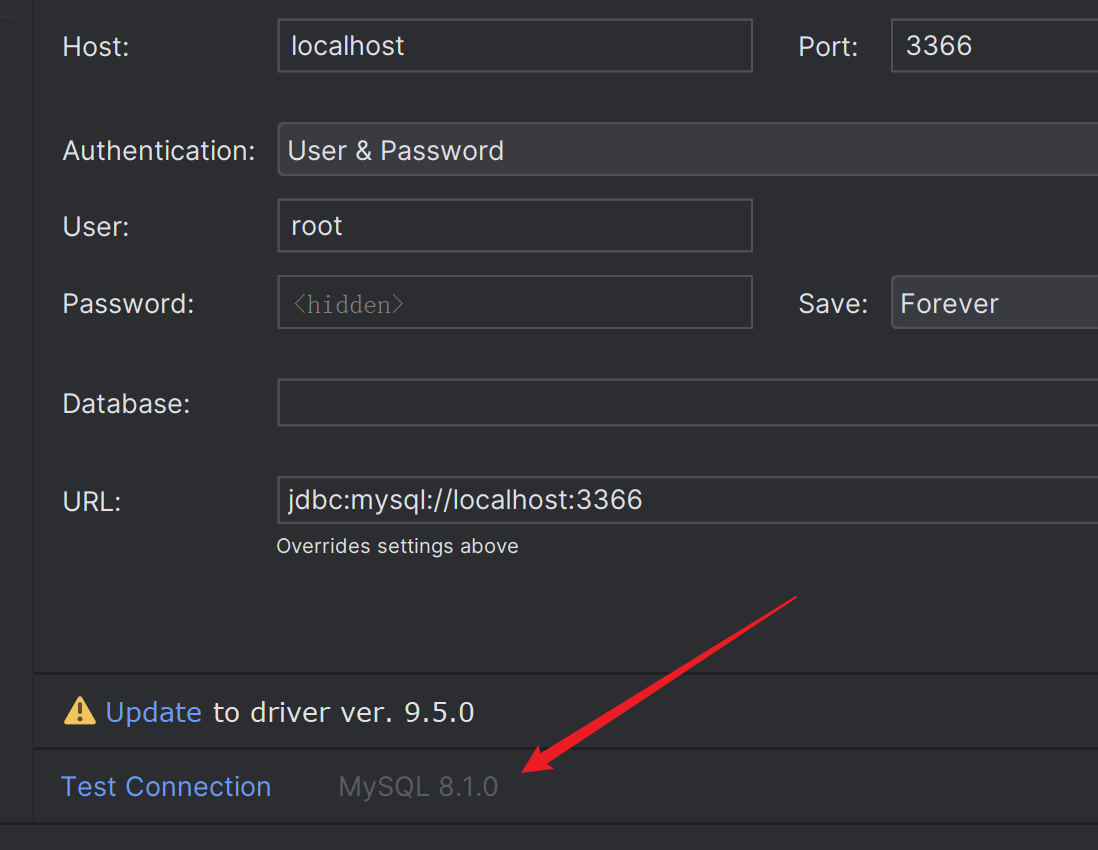This screenshot has width=1098, height=850.
Task: Click the Update driver link
Action: [153, 712]
